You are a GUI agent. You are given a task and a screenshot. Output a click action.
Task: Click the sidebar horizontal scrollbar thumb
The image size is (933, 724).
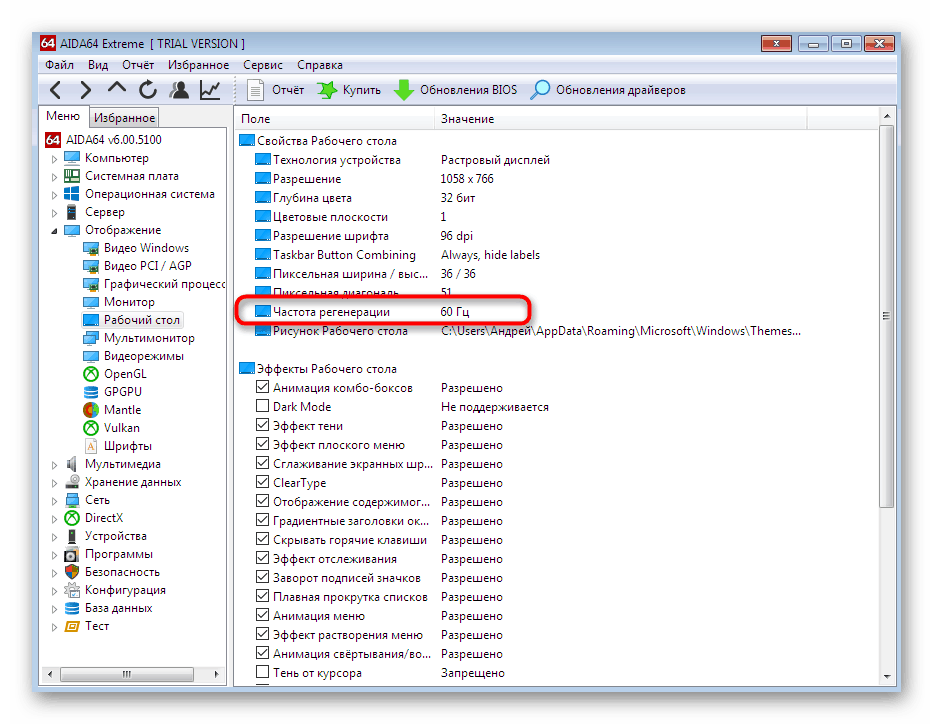point(127,674)
